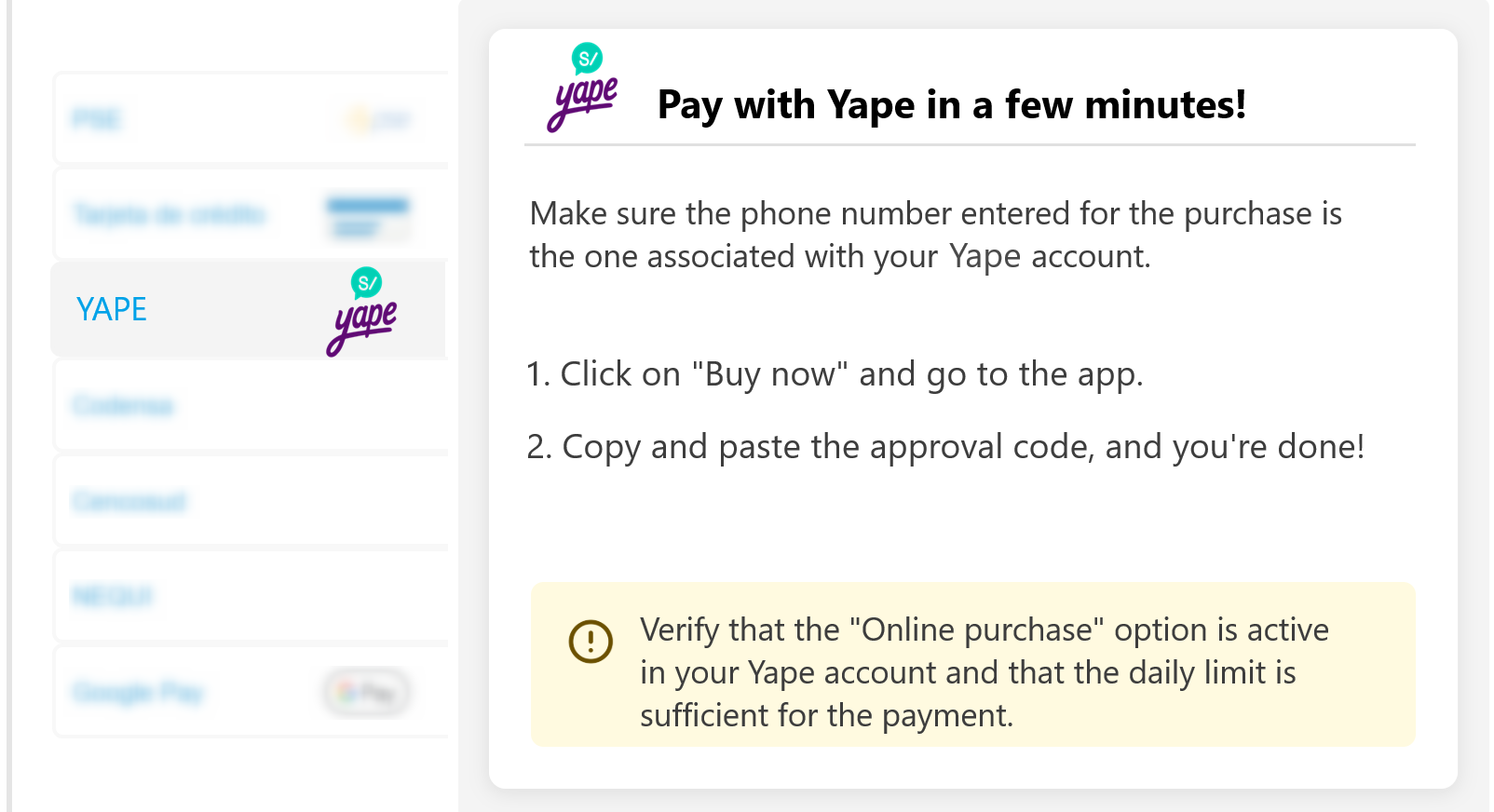Click the exclamation warning icon
Image resolution: width=1494 pixels, height=812 pixels.
[x=591, y=642]
